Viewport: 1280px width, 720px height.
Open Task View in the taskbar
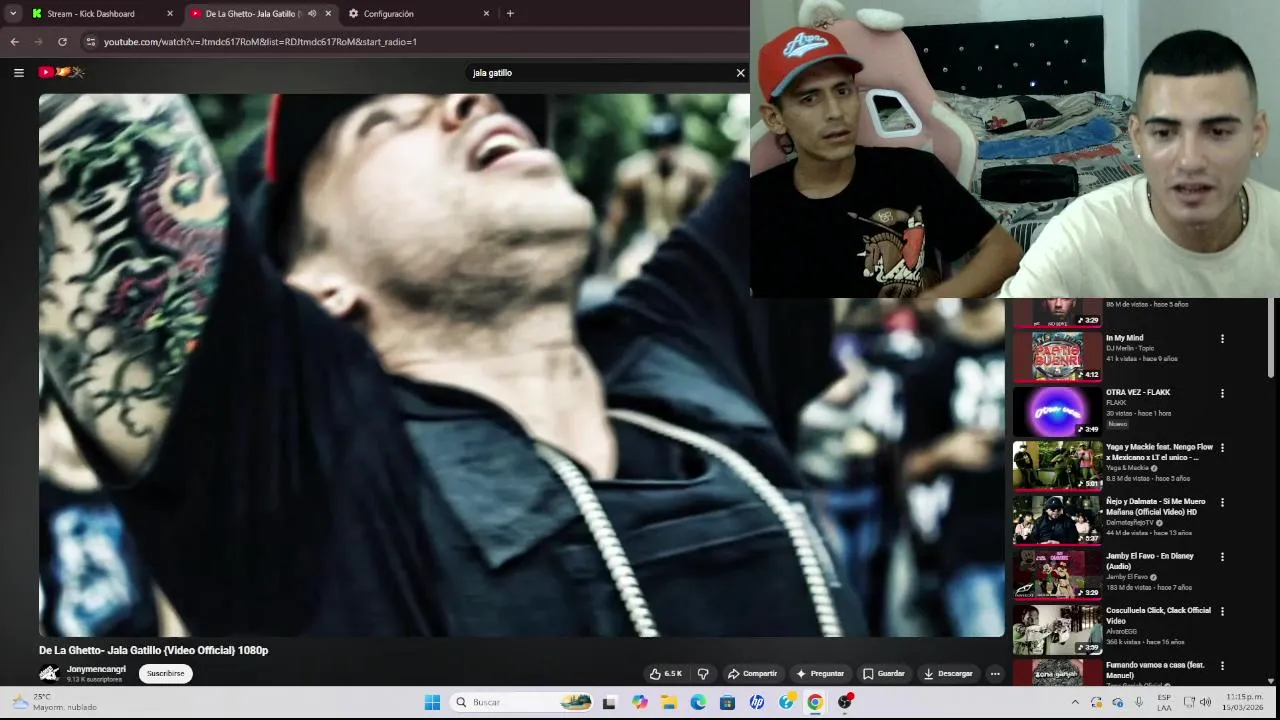609,702
